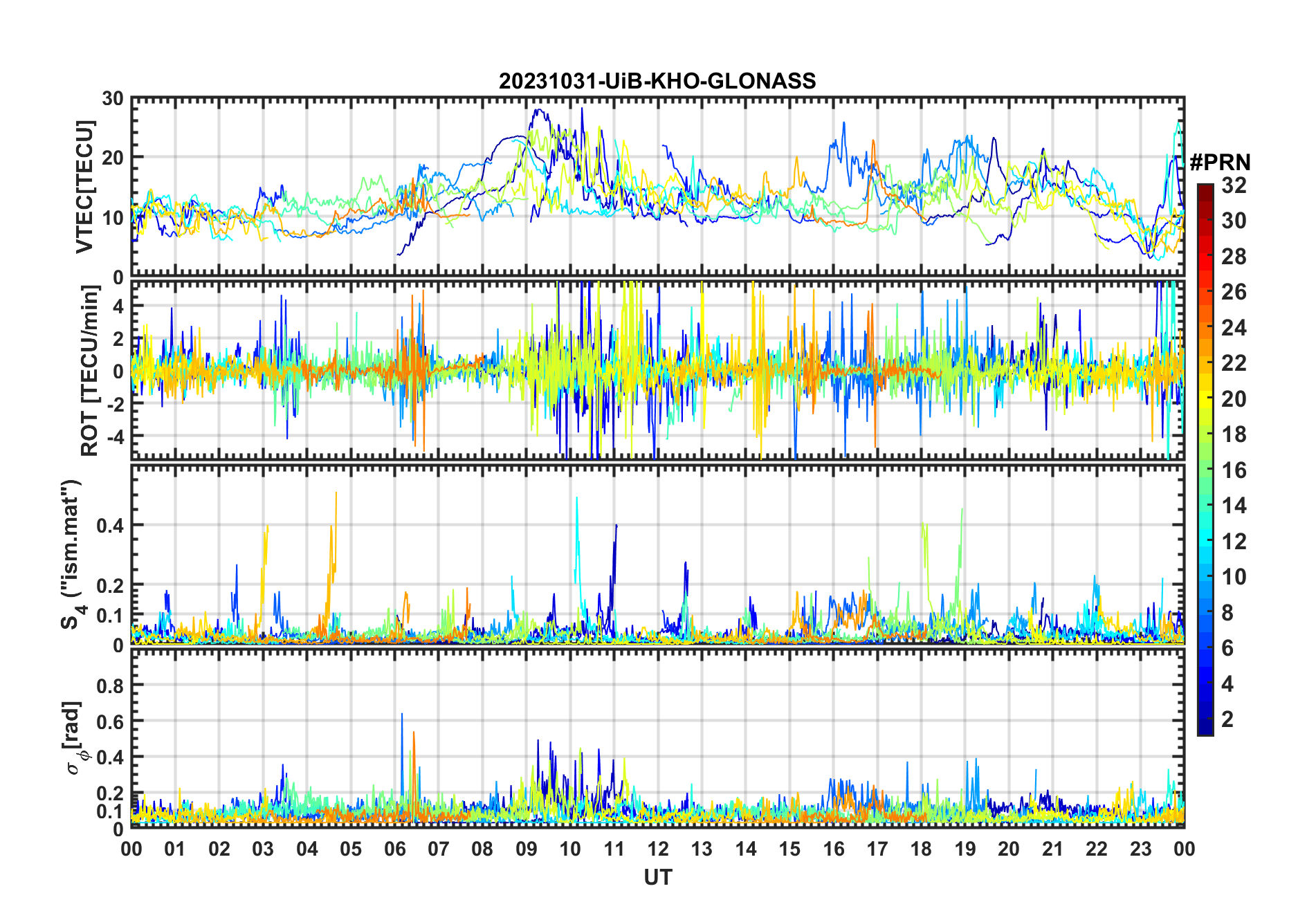Click sigma-phi axis tick label 0.6
The height and width of the screenshot is (920, 1316).
pos(110,721)
